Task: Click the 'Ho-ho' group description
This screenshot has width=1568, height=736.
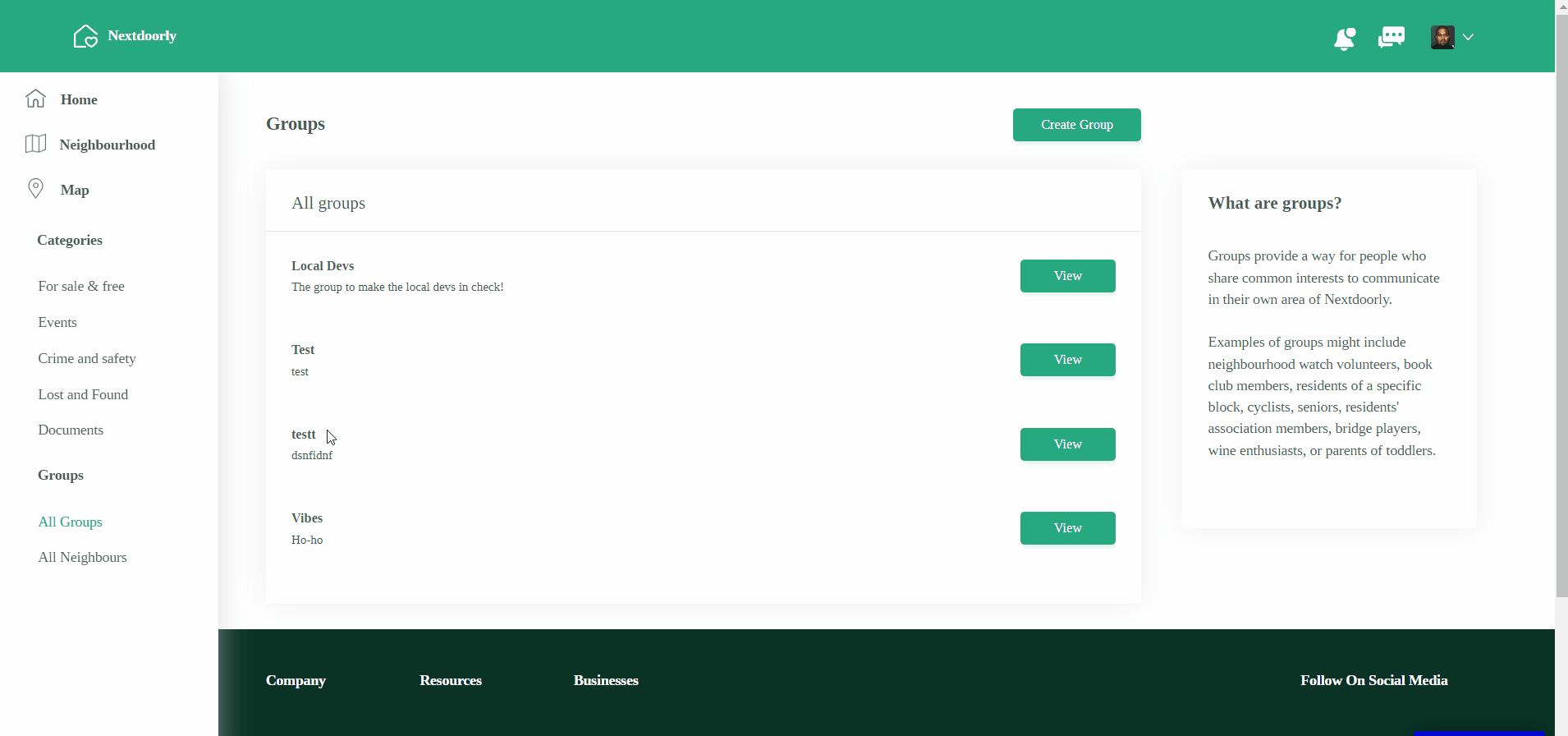Action: coord(307,540)
